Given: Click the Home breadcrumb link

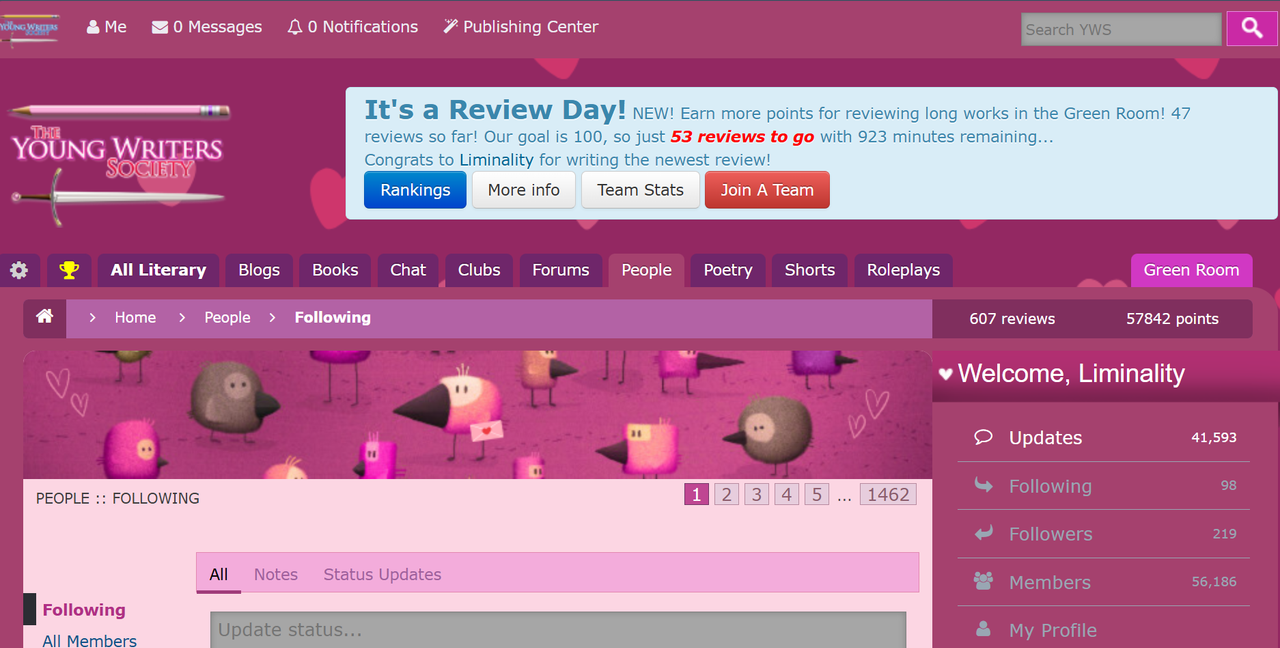Looking at the screenshot, I should coord(135,318).
